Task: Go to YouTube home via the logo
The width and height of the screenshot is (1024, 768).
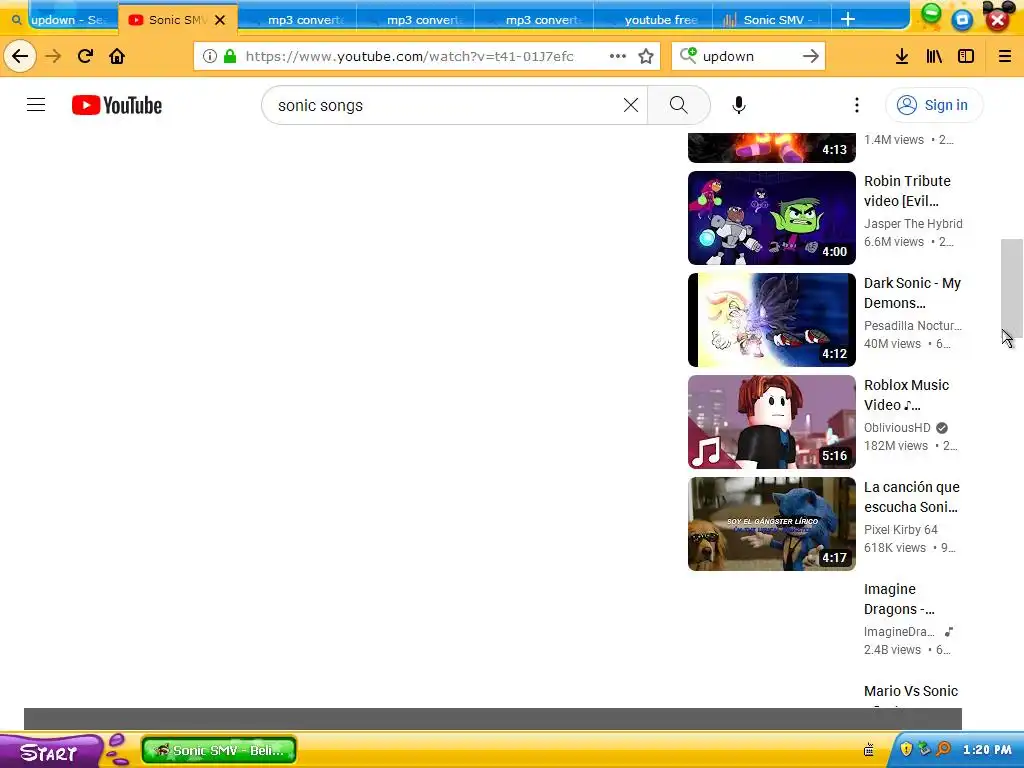Action: 117,105
